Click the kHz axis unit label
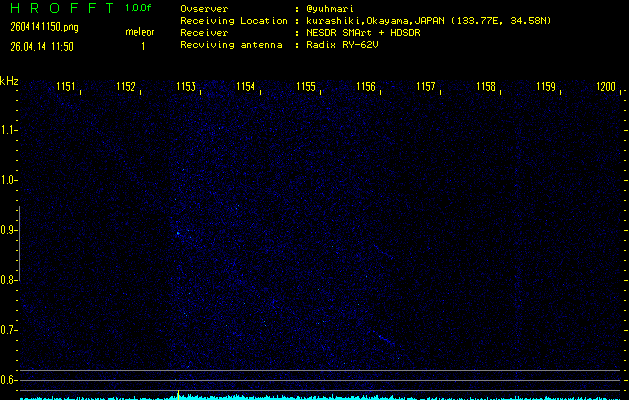Viewport: 629px width, 400px height. click(9, 81)
